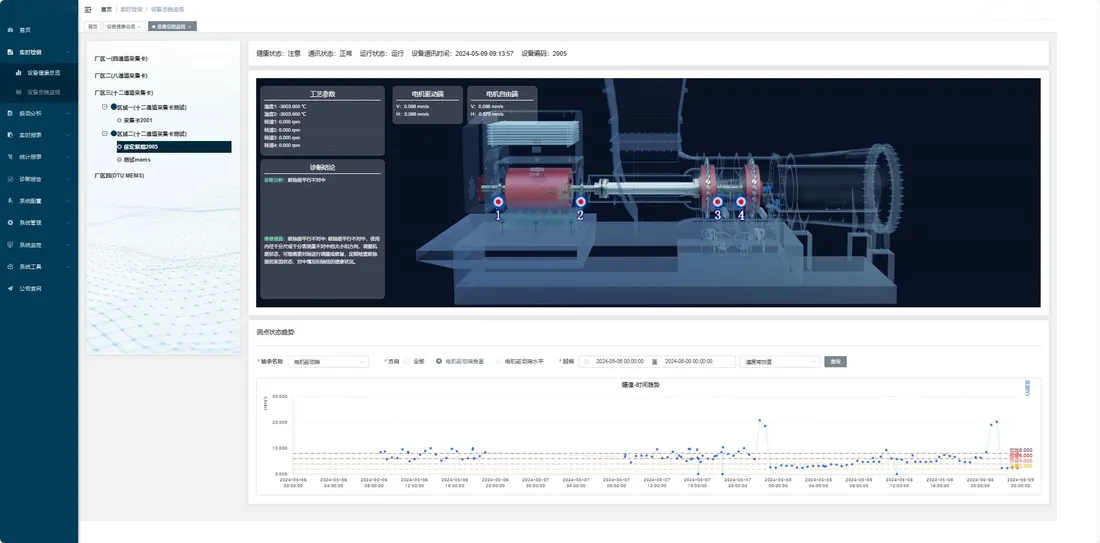The height and width of the screenshot is (543, 1100).
Task: Select the 电机驱动端垂直 radio button
Action: pos(439,361)
